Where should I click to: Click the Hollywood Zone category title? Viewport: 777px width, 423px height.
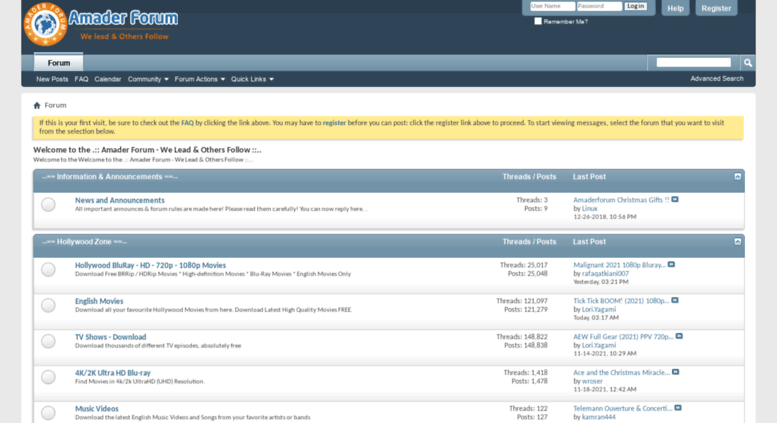click(84, 242)
